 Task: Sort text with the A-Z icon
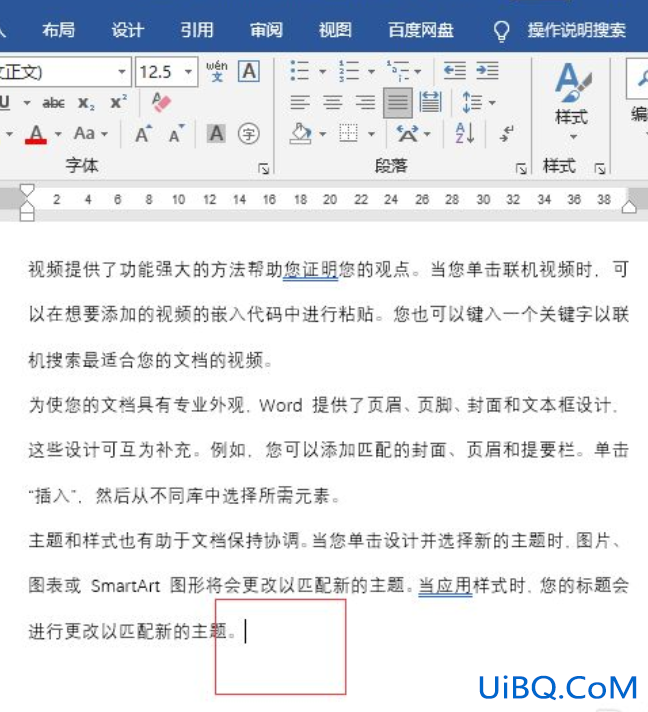(x=465, y=134)
